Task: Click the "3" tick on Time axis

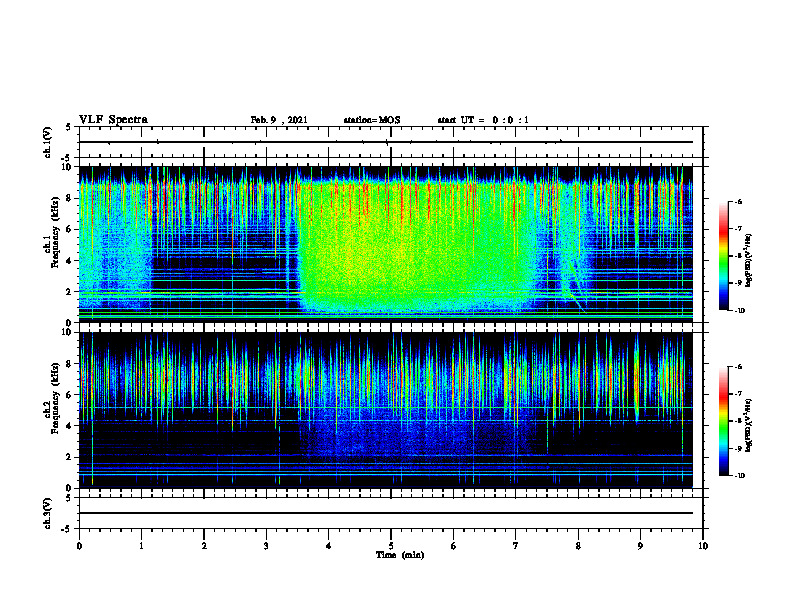Action: point(266,546)
